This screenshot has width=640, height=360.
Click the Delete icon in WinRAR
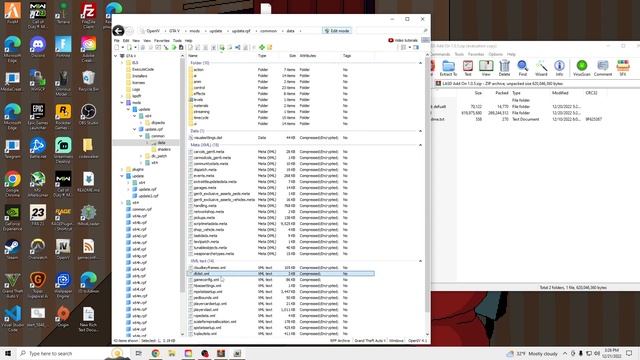click(x=504, y=68)
